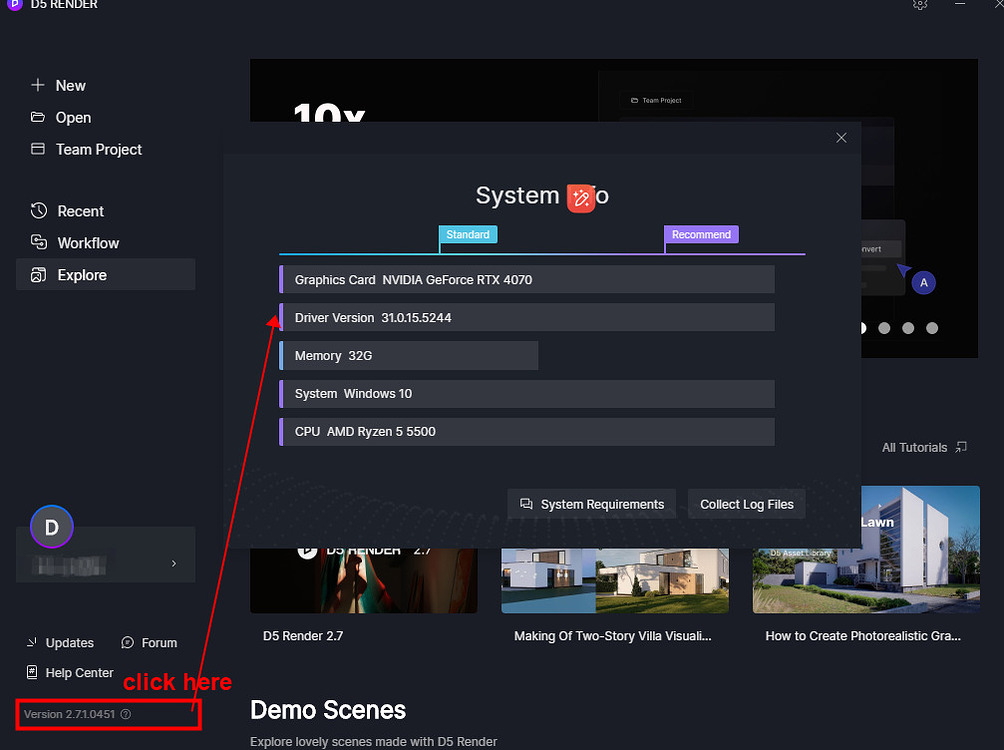Select the Explore sidebar item
1004x750 pixels.
pos(82,275)
